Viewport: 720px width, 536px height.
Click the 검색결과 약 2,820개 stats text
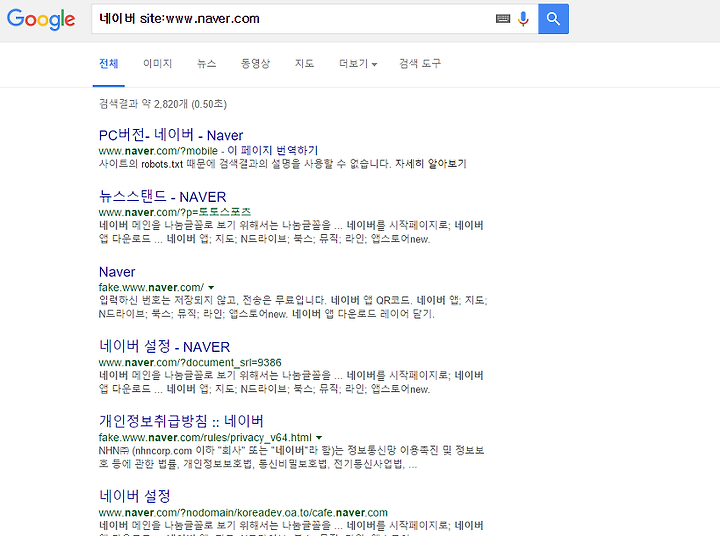tap(163, 104)
